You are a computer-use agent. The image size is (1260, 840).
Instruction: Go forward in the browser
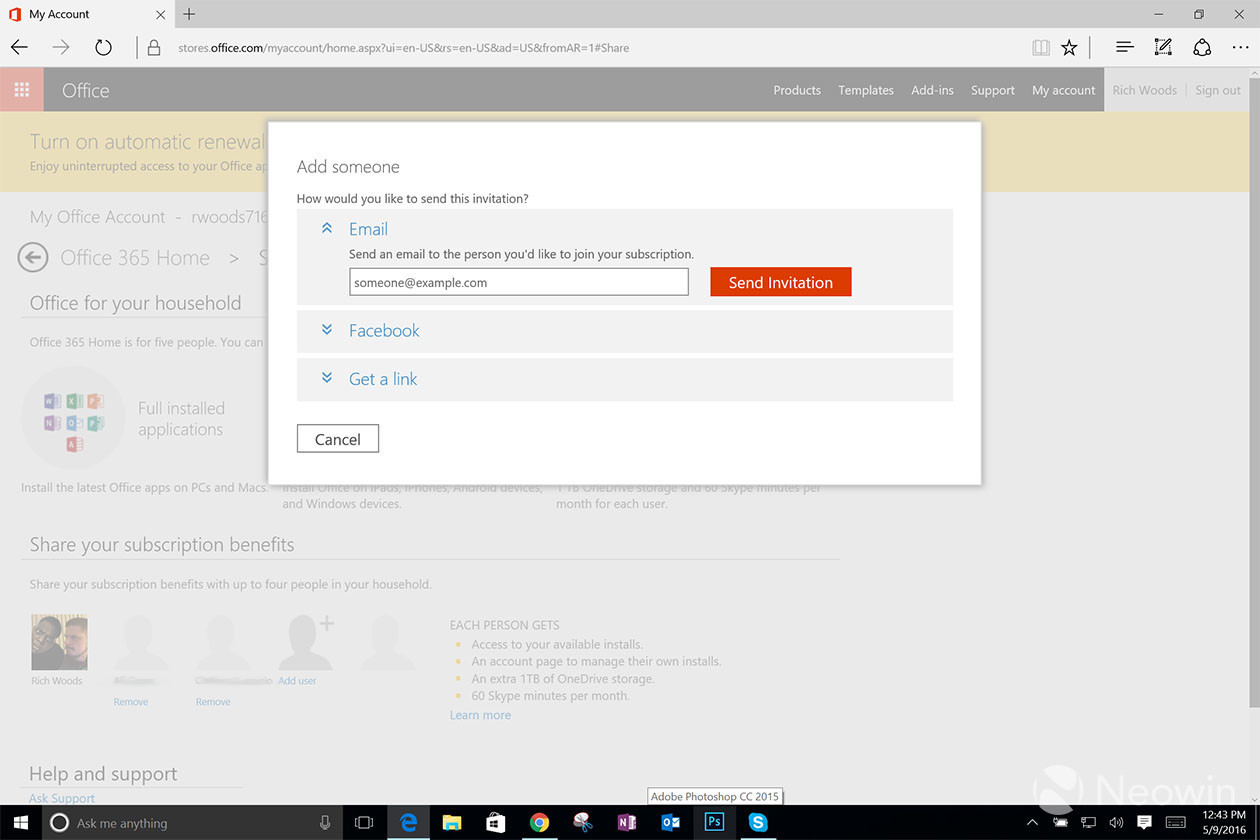(61, 47)
